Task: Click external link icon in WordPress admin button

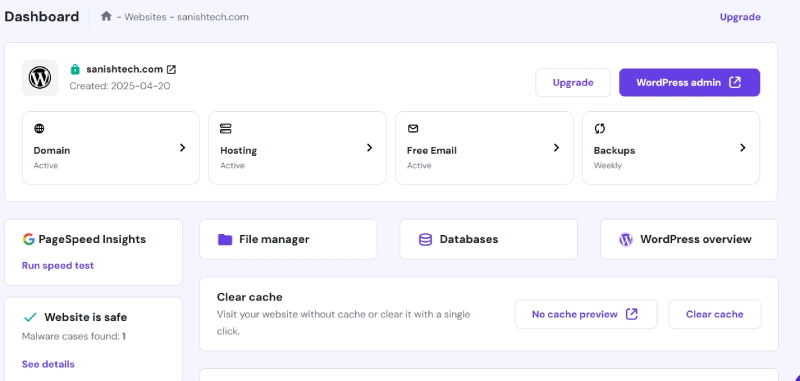Action: [x=735, y=83]
